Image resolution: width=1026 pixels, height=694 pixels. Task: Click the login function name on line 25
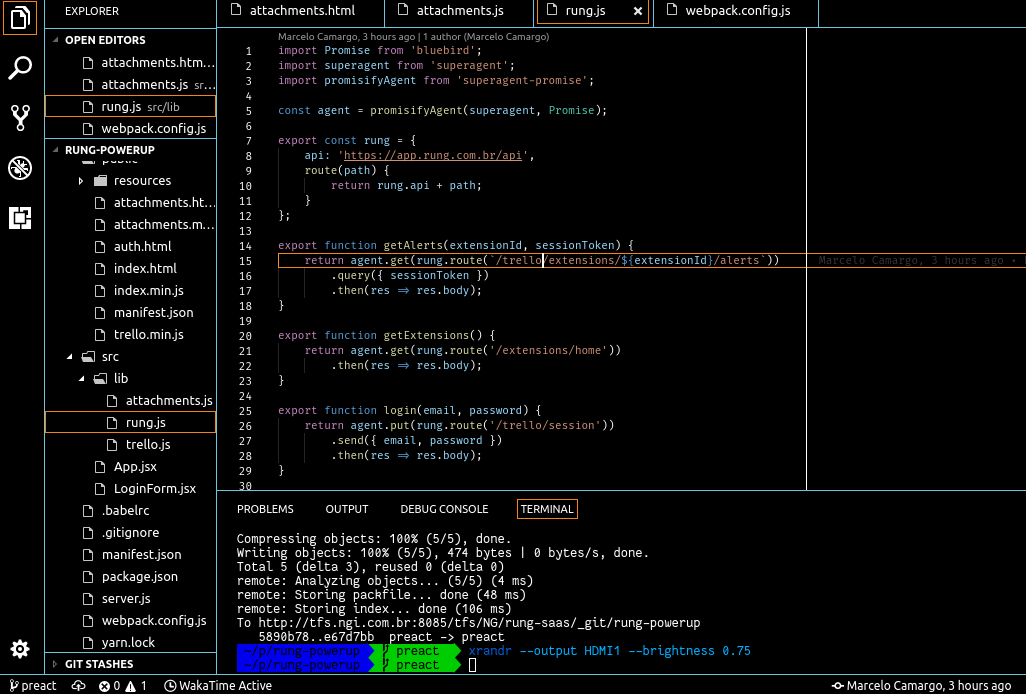tap(400, 411)
